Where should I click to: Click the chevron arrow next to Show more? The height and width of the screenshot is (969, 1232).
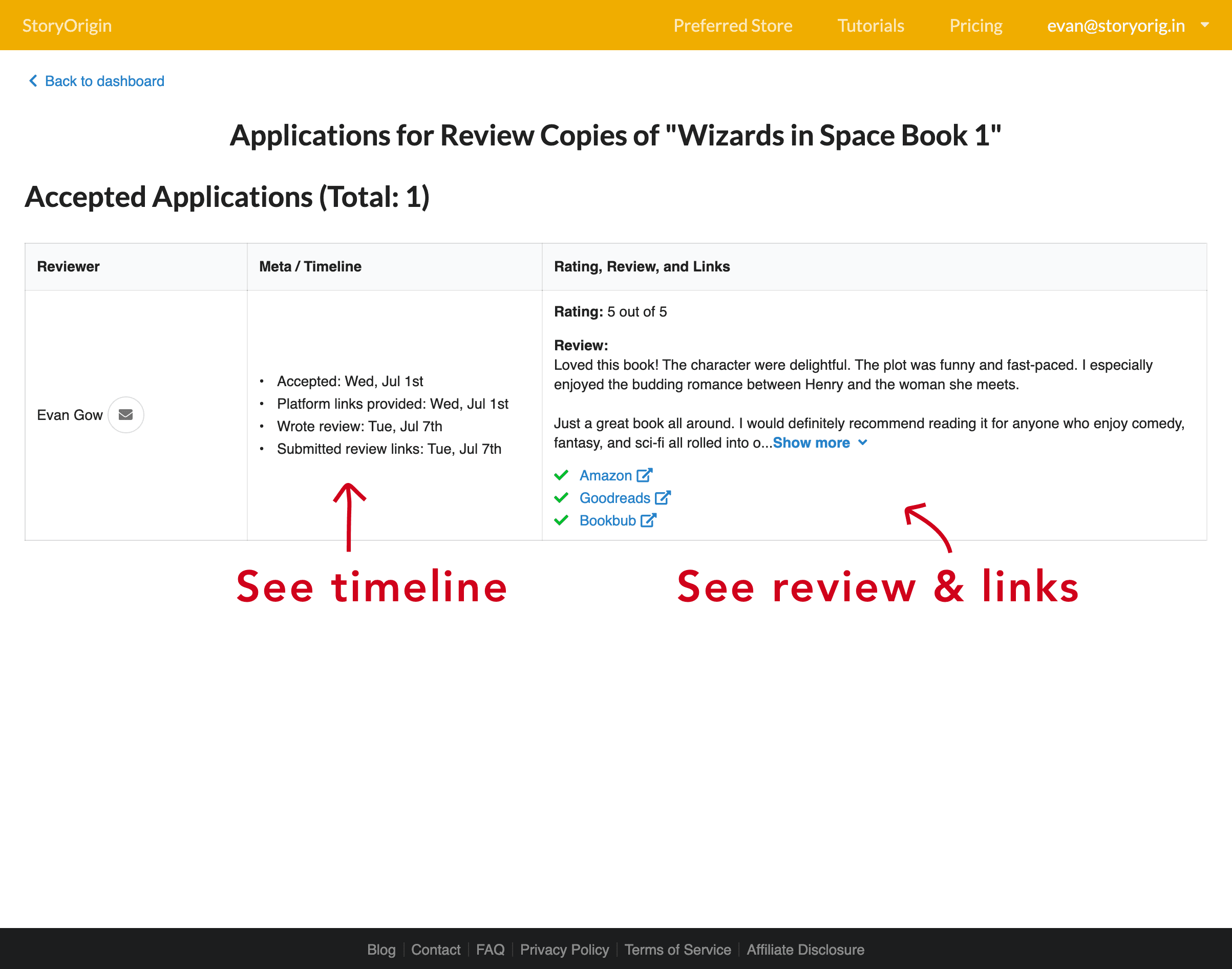[x=862, y=443]
